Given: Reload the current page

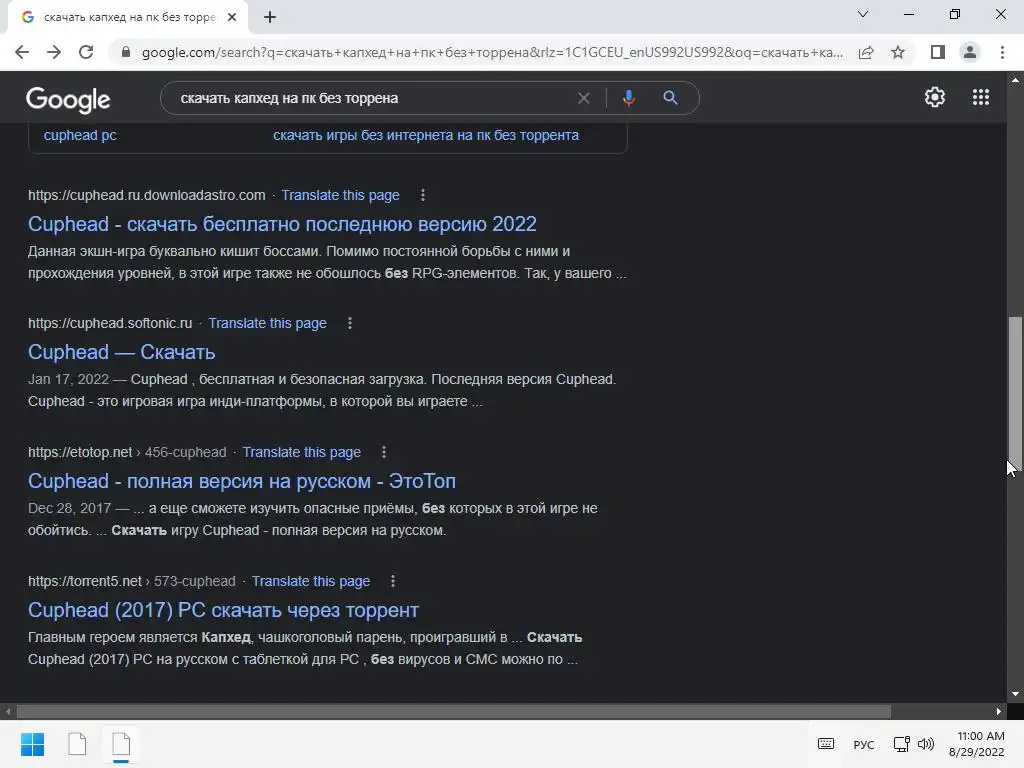Looking at the screenshot, I should (x=86, y=52).
